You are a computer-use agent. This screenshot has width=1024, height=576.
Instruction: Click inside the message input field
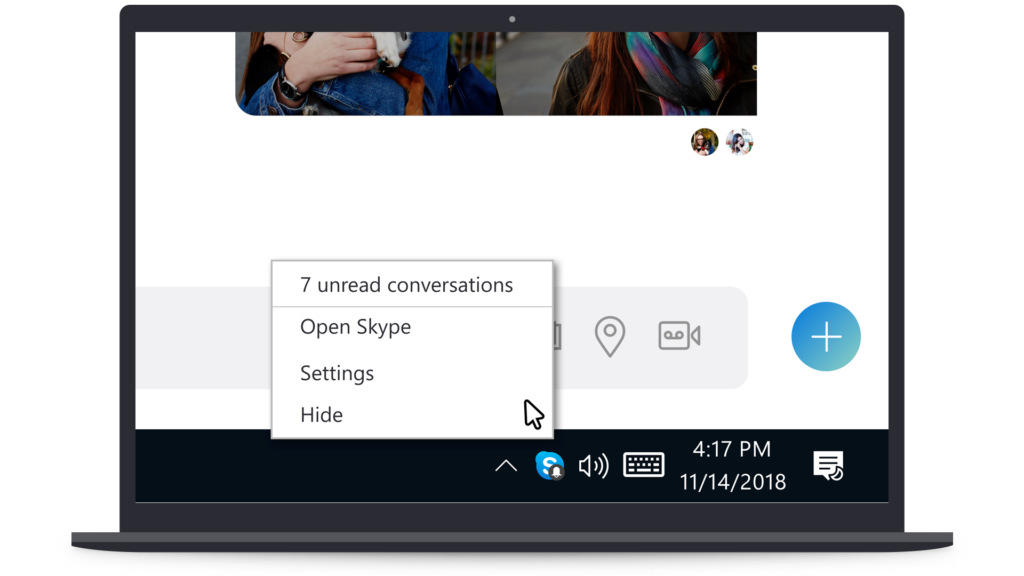point(200,337)
